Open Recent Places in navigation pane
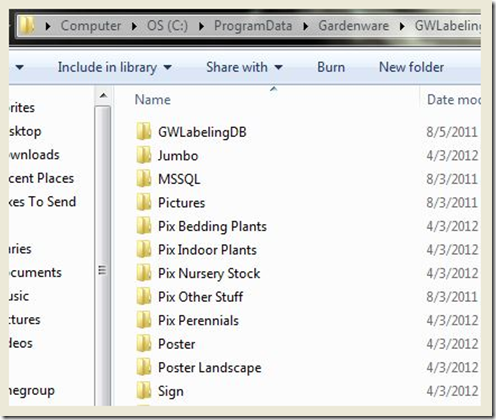 coord(41,178)
